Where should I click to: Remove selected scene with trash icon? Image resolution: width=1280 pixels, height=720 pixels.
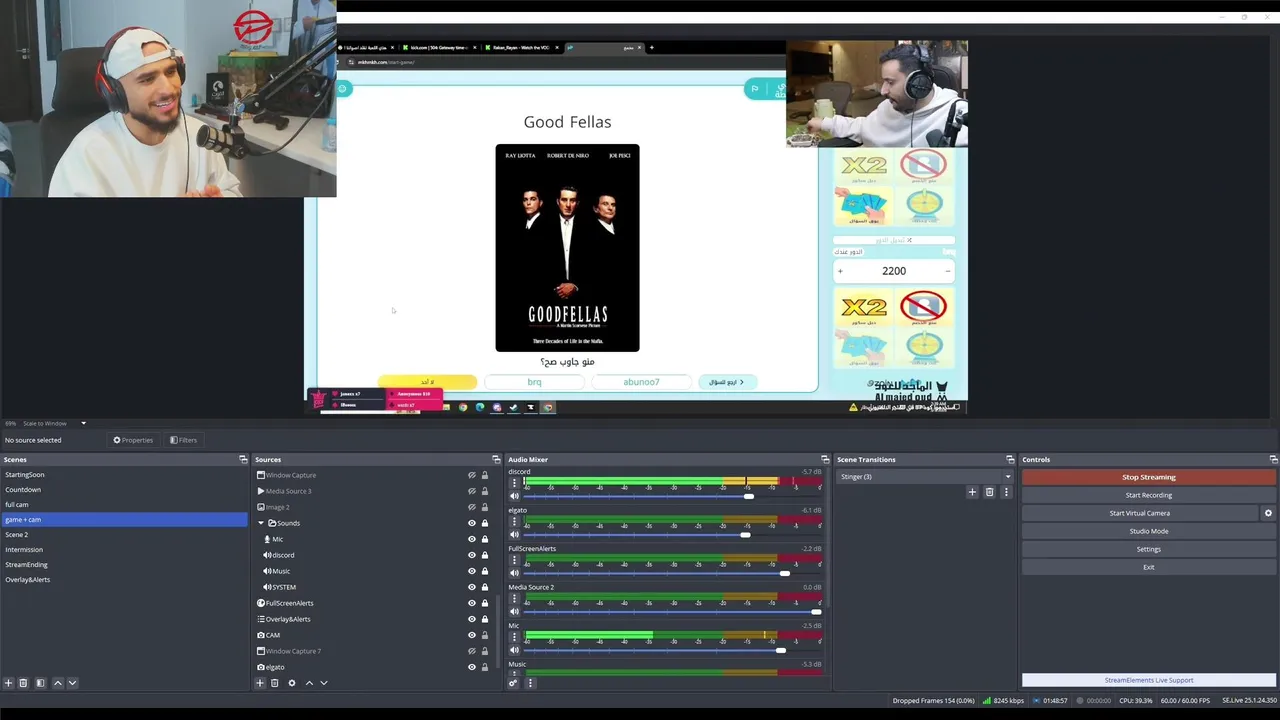coord(23,683)
